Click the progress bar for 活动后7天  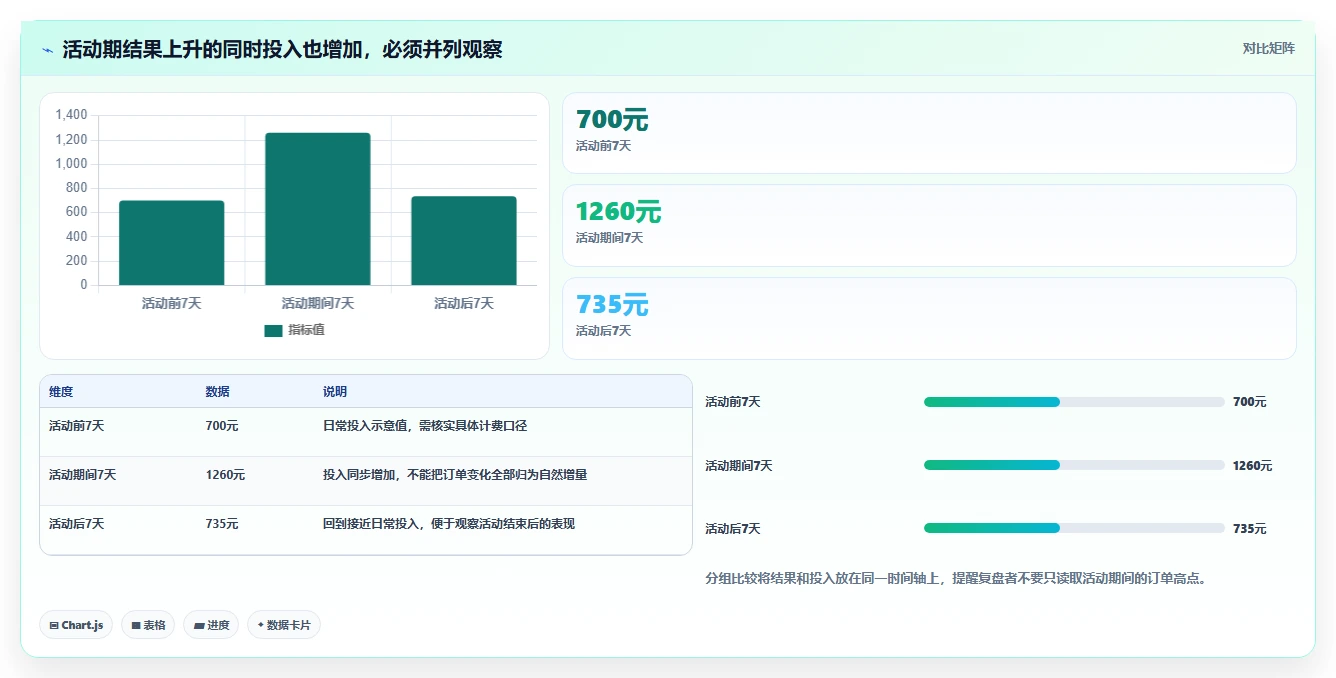(1074, 528)
